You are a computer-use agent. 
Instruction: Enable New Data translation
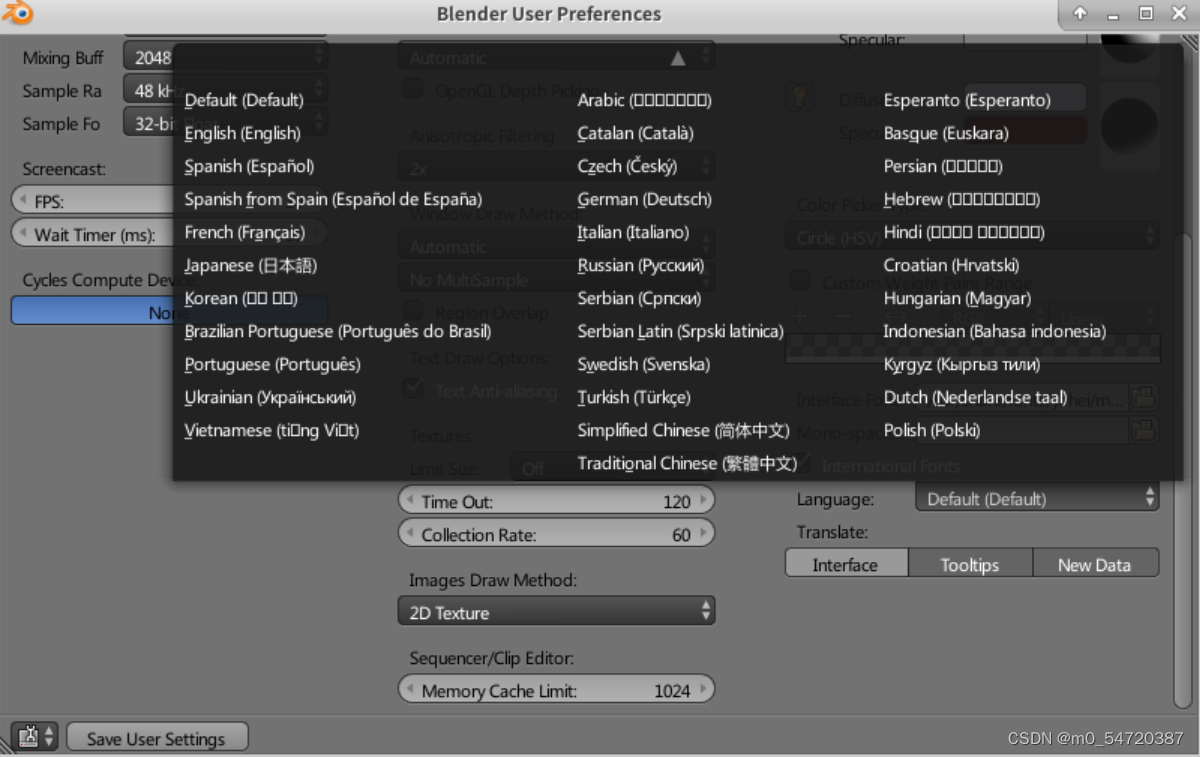pos(1096,563)
